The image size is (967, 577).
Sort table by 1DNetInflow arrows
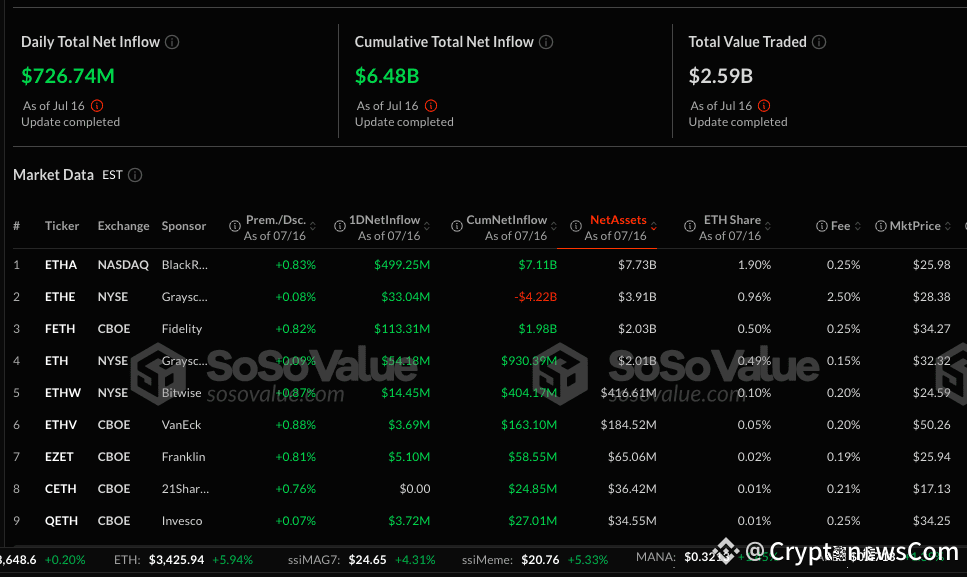point(427,226)
